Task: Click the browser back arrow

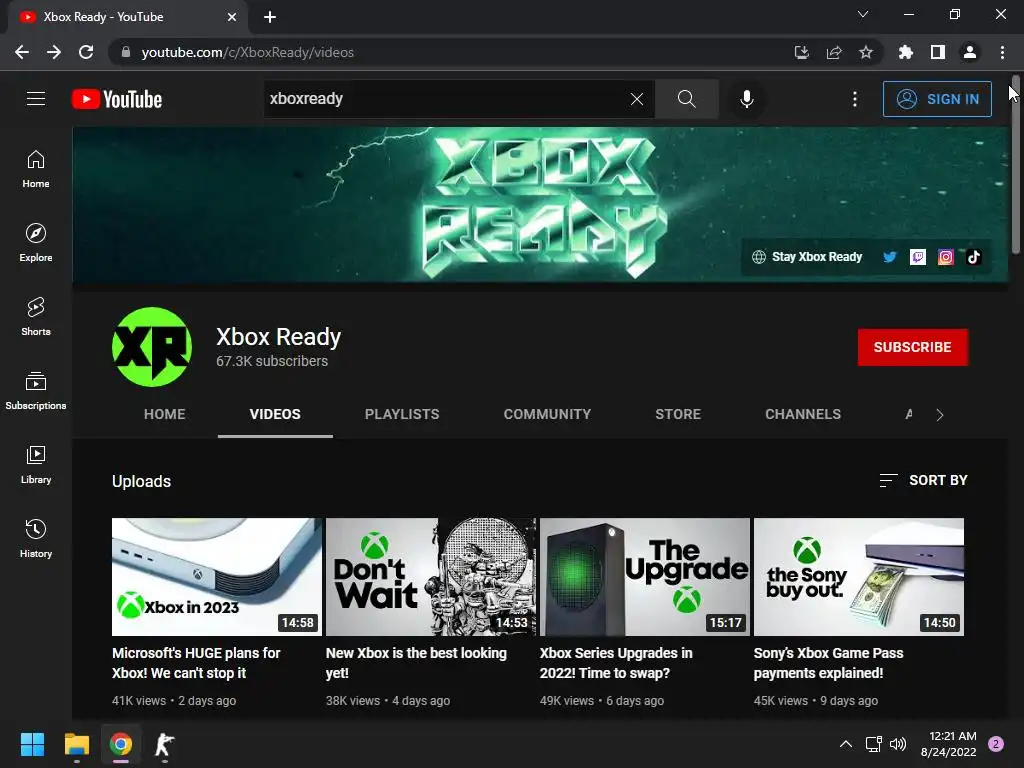Action: [22, 52]
